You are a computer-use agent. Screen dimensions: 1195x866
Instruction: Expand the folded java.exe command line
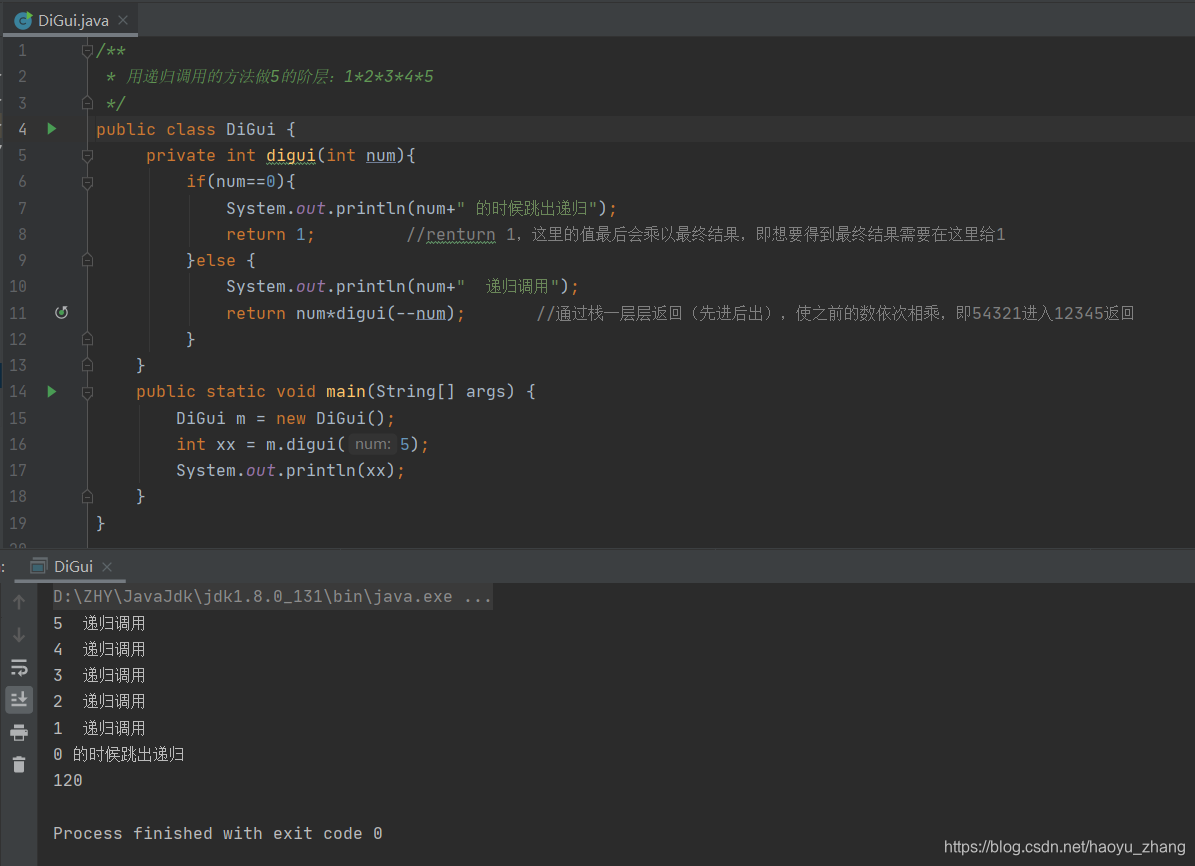(272, 597)
